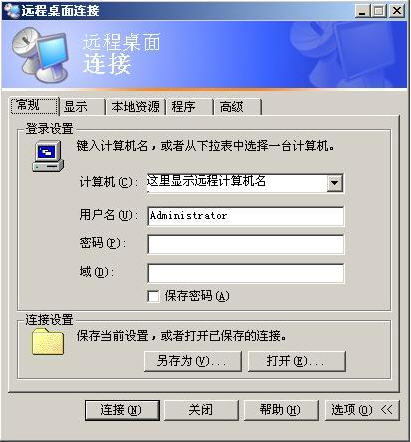Switch to the 显示 tab
This screenshot has width=411, height=442.
(82, 107)
